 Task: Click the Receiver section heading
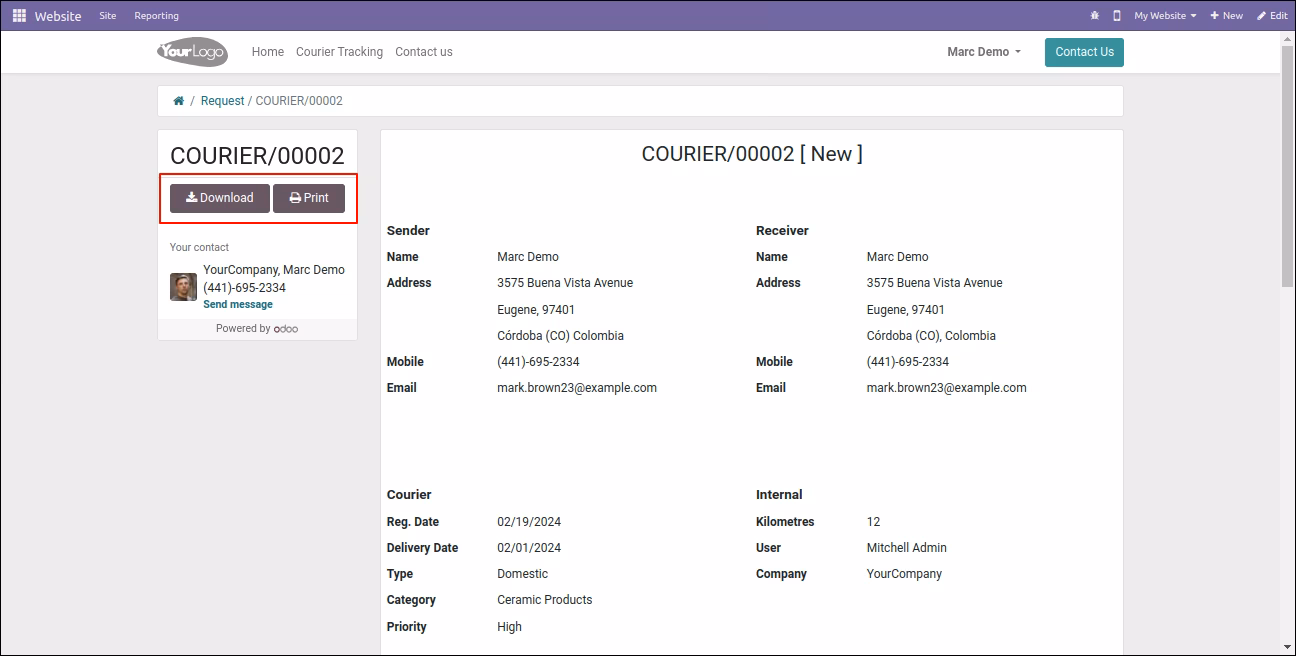point(783,231)
